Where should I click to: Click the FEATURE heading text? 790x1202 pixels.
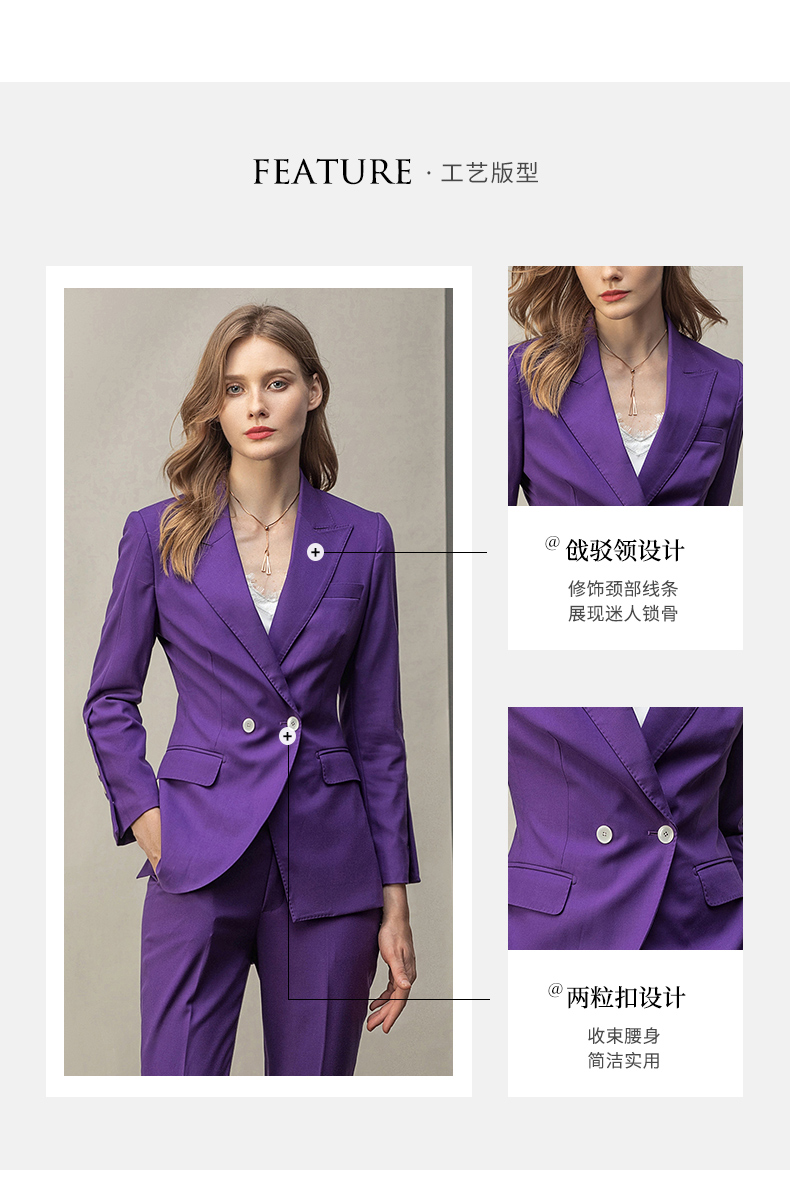coord(332,172)
